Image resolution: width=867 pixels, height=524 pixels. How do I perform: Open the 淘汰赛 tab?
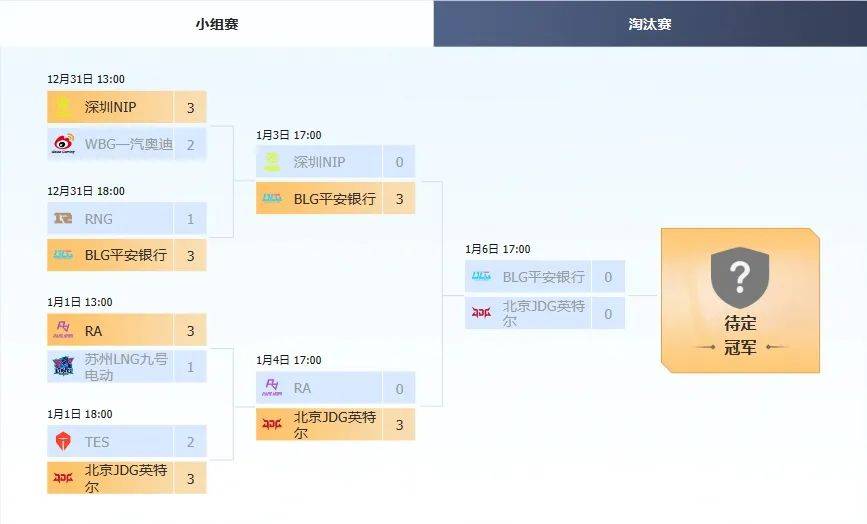click(x=650, y=24)
